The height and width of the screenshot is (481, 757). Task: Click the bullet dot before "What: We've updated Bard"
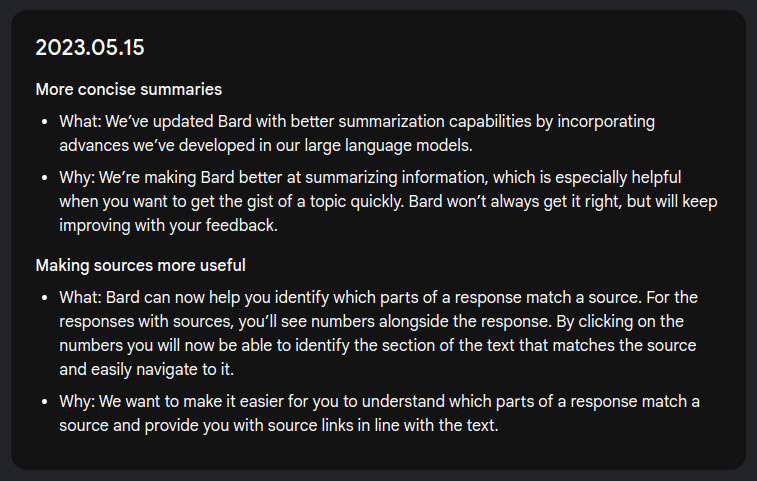[42, 122]
